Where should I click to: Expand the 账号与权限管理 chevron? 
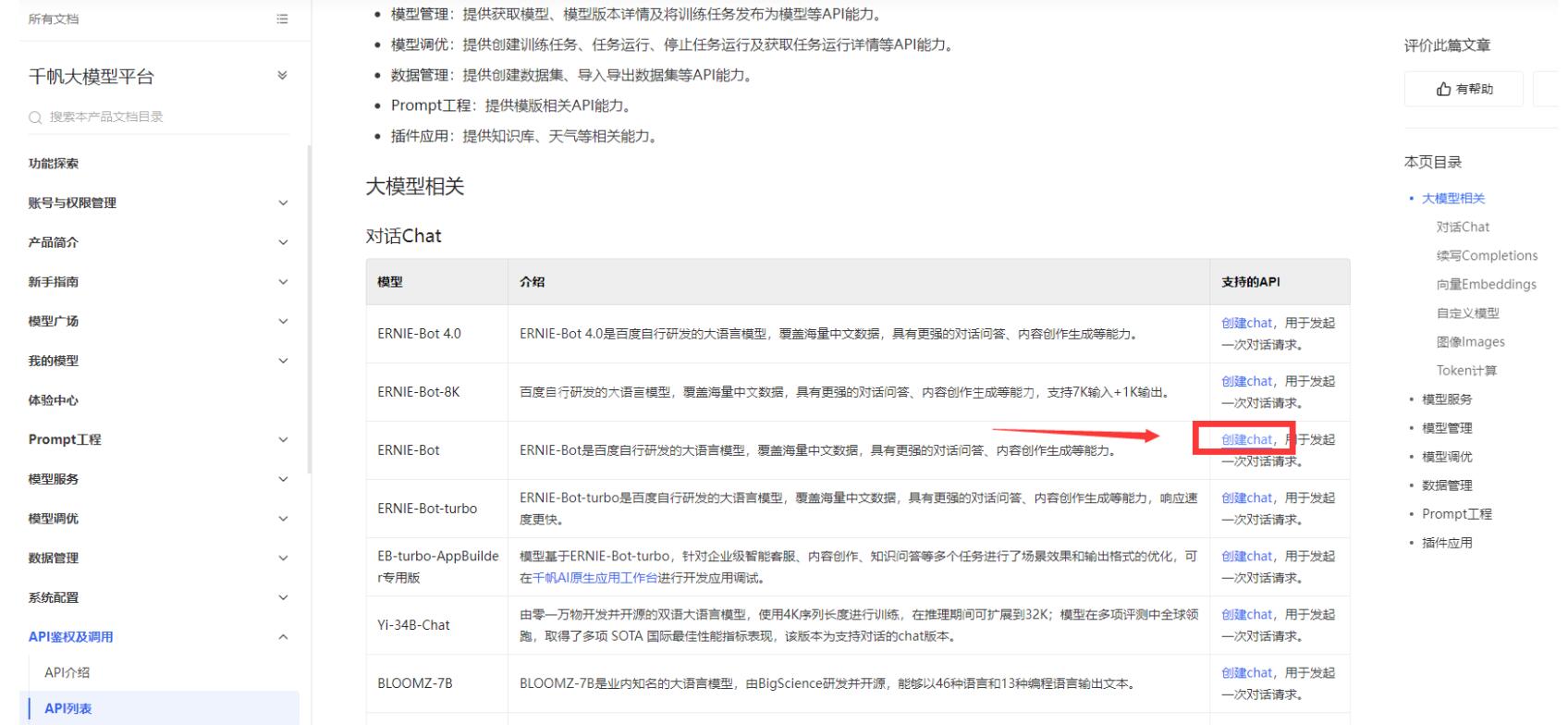283,203
